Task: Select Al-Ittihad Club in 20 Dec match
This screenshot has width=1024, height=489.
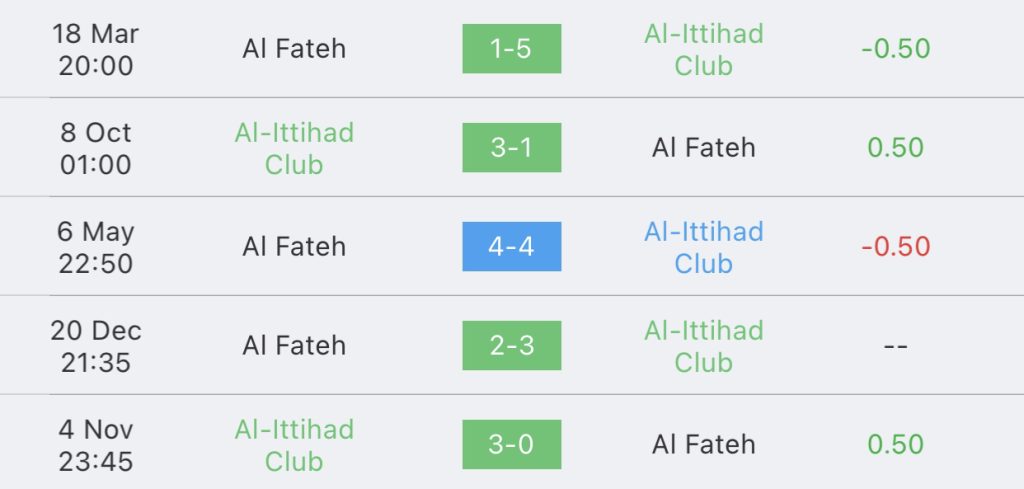Action: coord(703,346)
